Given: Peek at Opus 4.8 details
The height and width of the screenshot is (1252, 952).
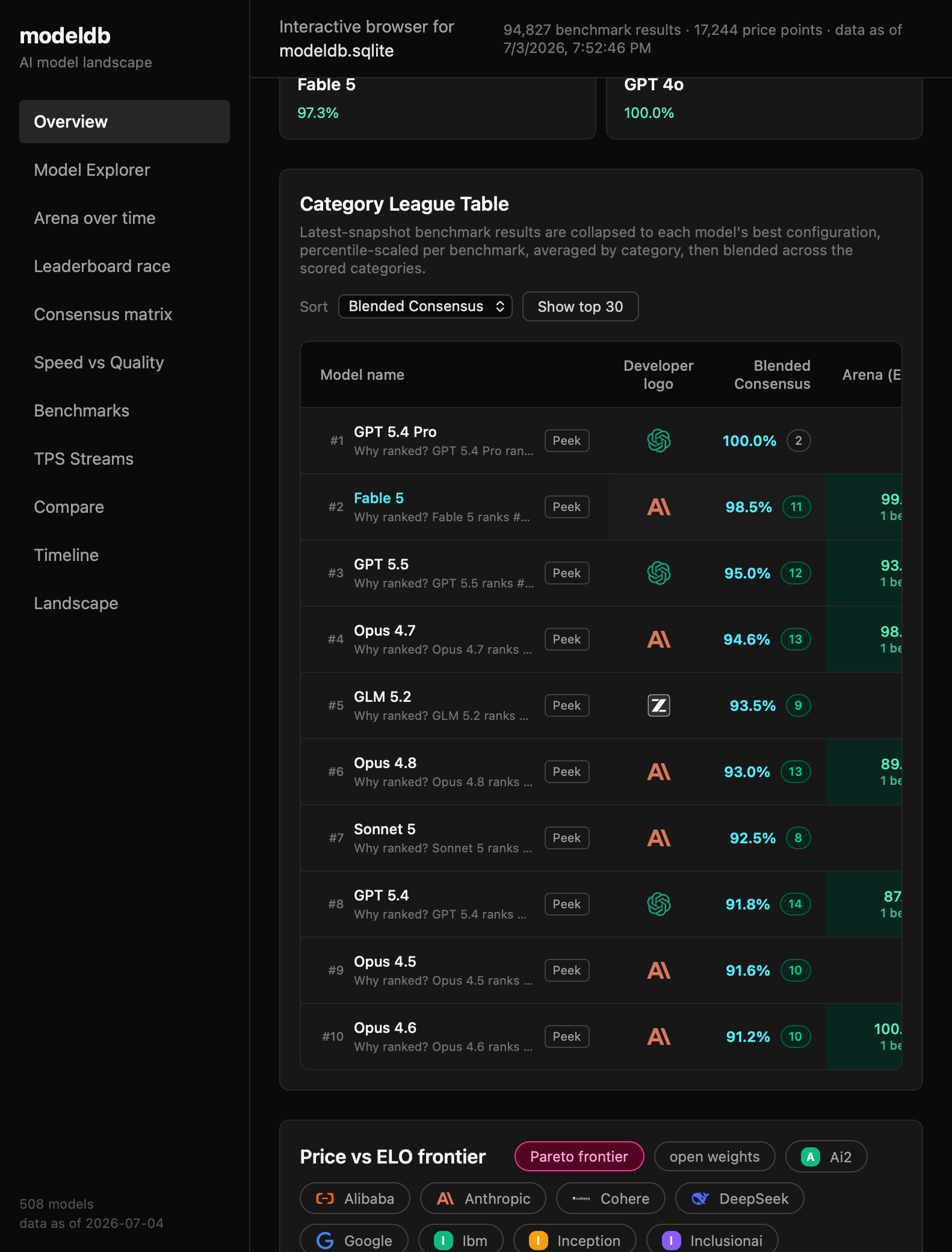Looking at the screenshot, I should tap(567, 772).
